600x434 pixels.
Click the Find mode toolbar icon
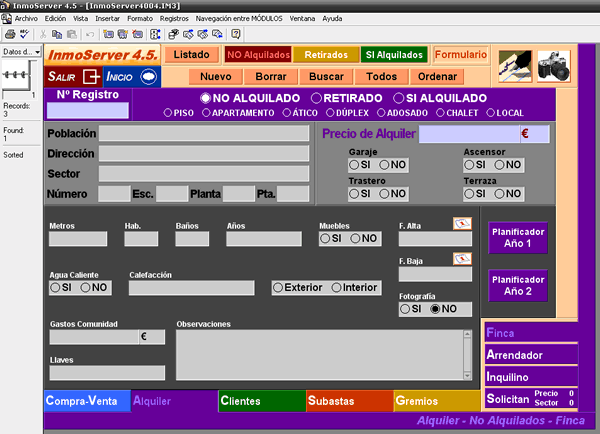point(174,34)
